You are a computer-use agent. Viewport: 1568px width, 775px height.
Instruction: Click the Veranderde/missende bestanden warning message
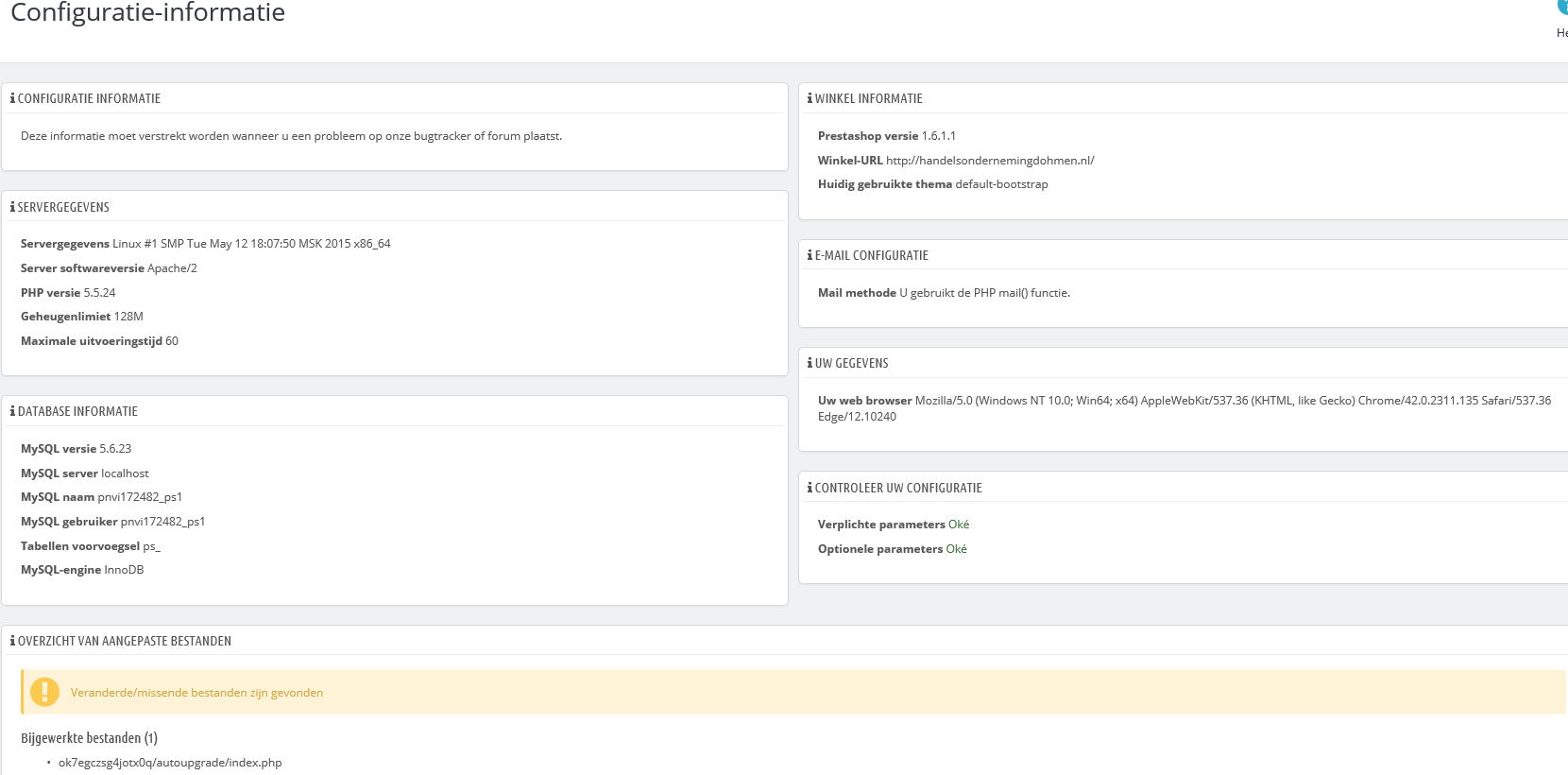[196, 693]
